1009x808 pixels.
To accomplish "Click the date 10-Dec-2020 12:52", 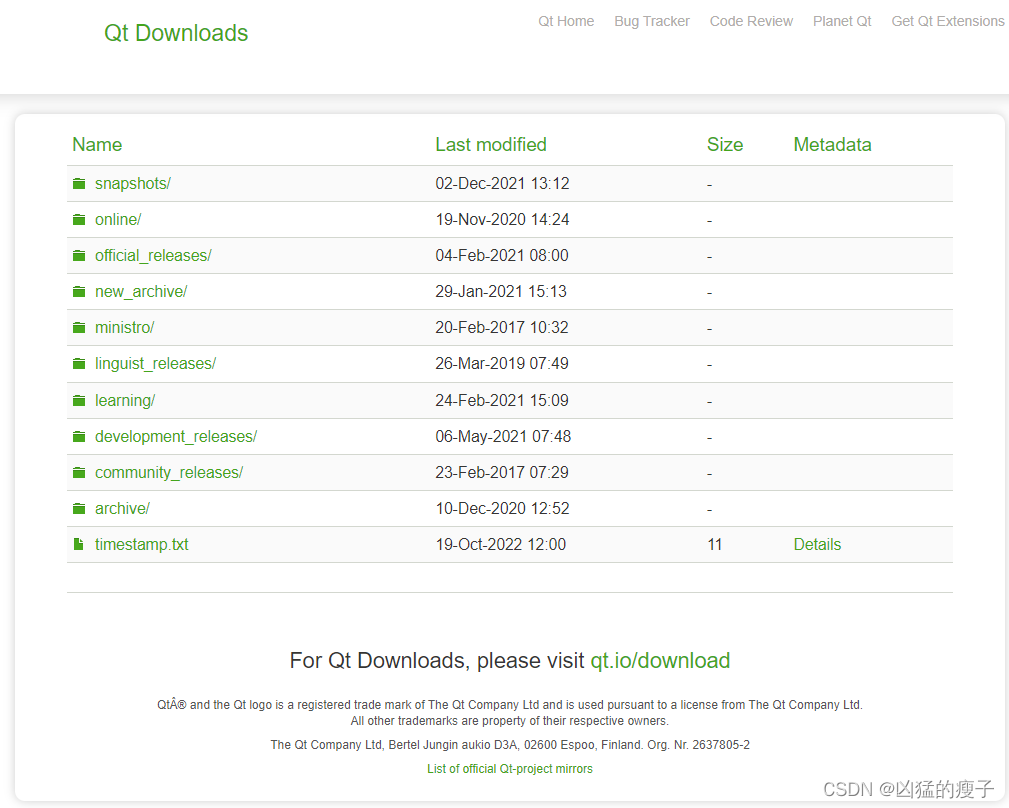I will pos(502,508).
